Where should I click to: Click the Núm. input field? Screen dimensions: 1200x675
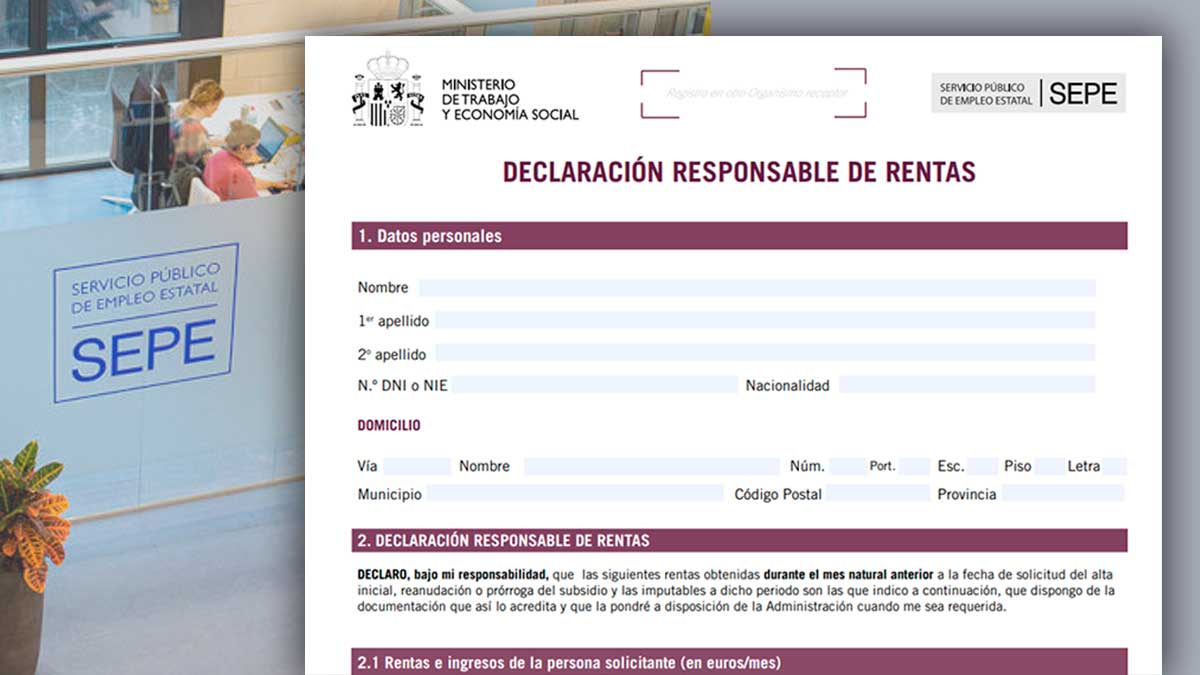(x=847, y=466)
